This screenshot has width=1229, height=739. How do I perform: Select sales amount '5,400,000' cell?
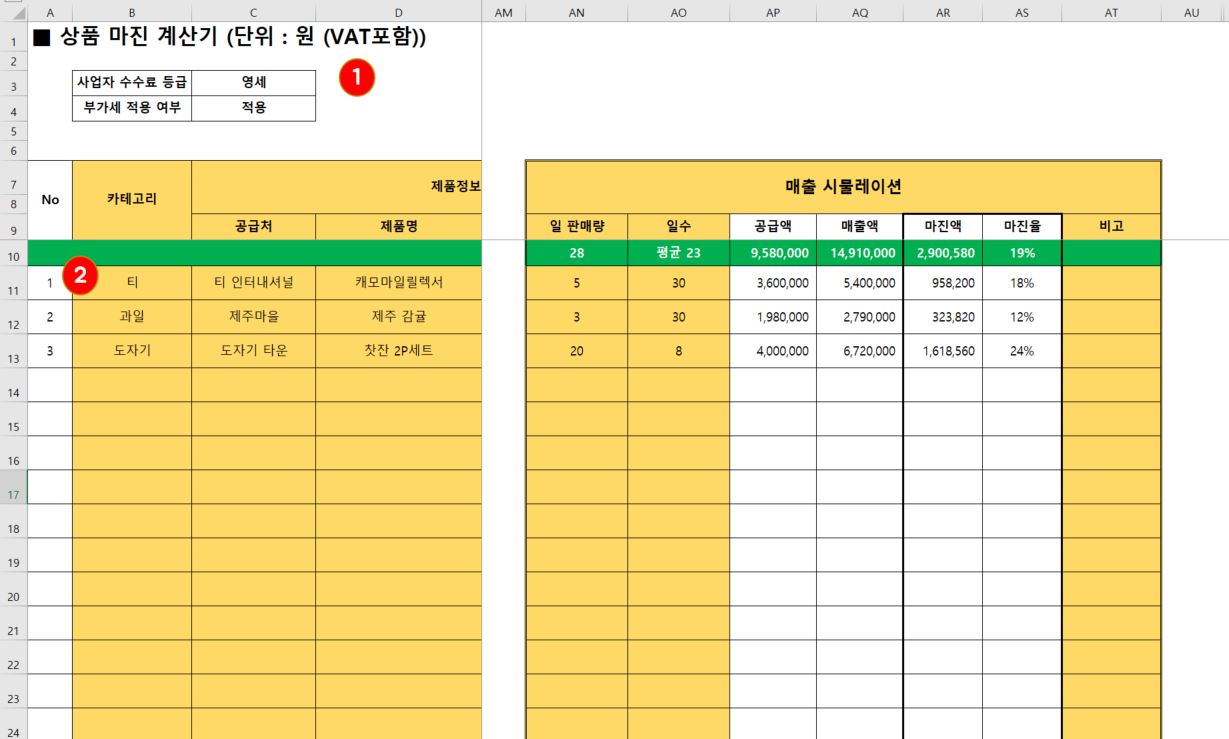(860, 283)
